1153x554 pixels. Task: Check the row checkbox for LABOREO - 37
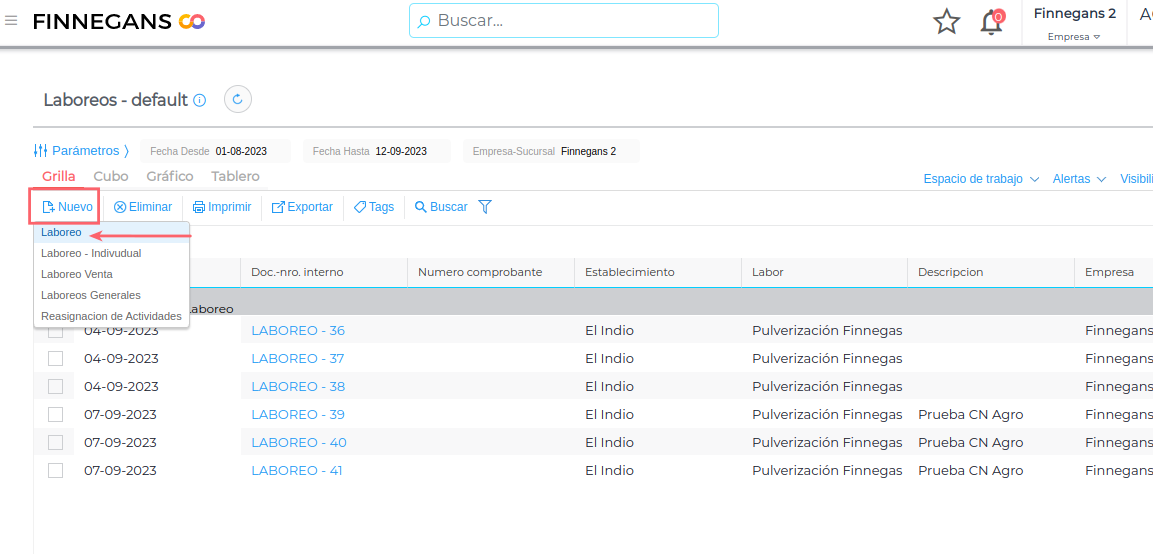point(55,358)
